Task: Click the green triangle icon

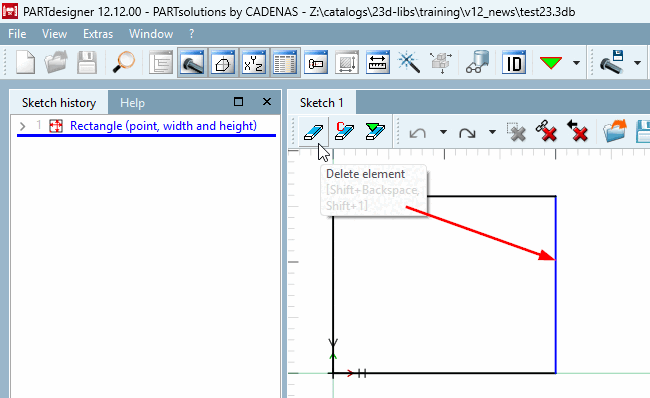Action: coord(551,63)
